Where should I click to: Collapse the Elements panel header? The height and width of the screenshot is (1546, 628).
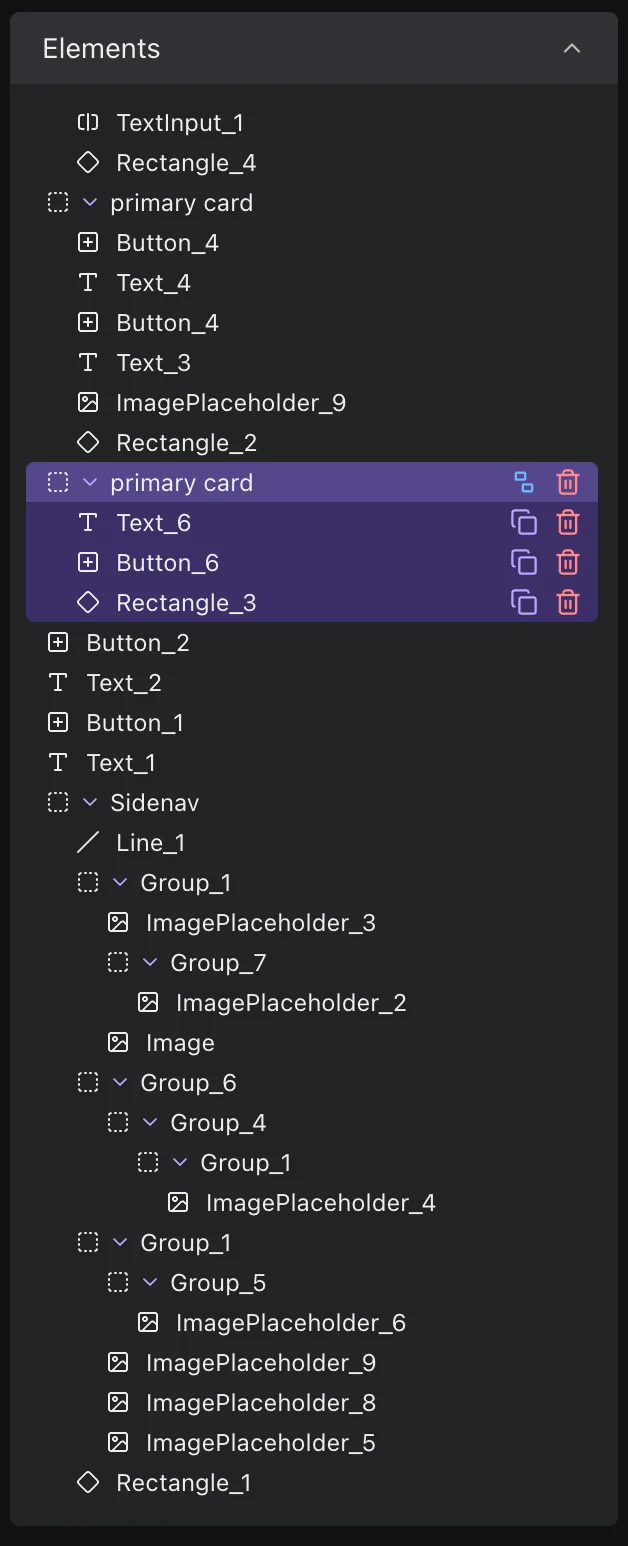pyautogui.click(x=571, y=48)
